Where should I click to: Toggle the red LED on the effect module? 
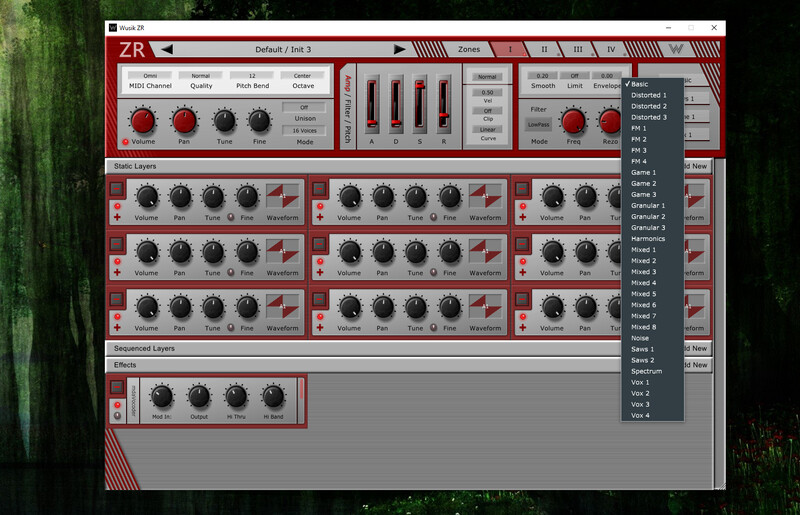[x=117, y=405]
